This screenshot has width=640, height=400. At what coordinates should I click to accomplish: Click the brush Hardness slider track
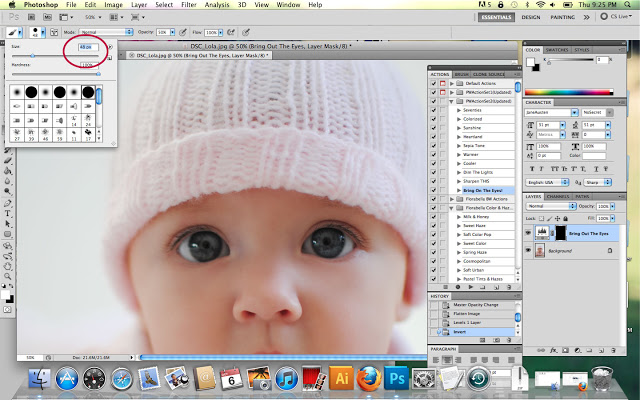coord(56,74)
